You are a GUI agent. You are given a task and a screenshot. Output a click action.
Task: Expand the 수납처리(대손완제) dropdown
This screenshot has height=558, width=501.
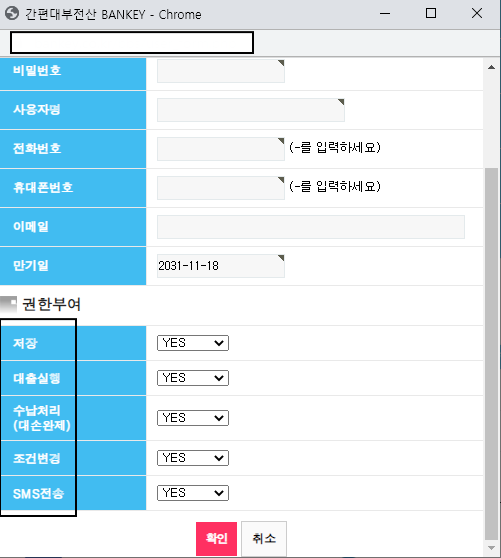tap(193, 418)
